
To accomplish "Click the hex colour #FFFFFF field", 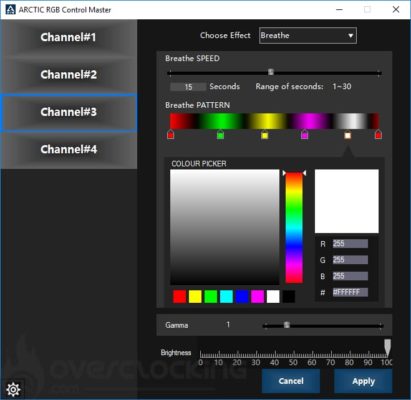I will tap(350, 292).
